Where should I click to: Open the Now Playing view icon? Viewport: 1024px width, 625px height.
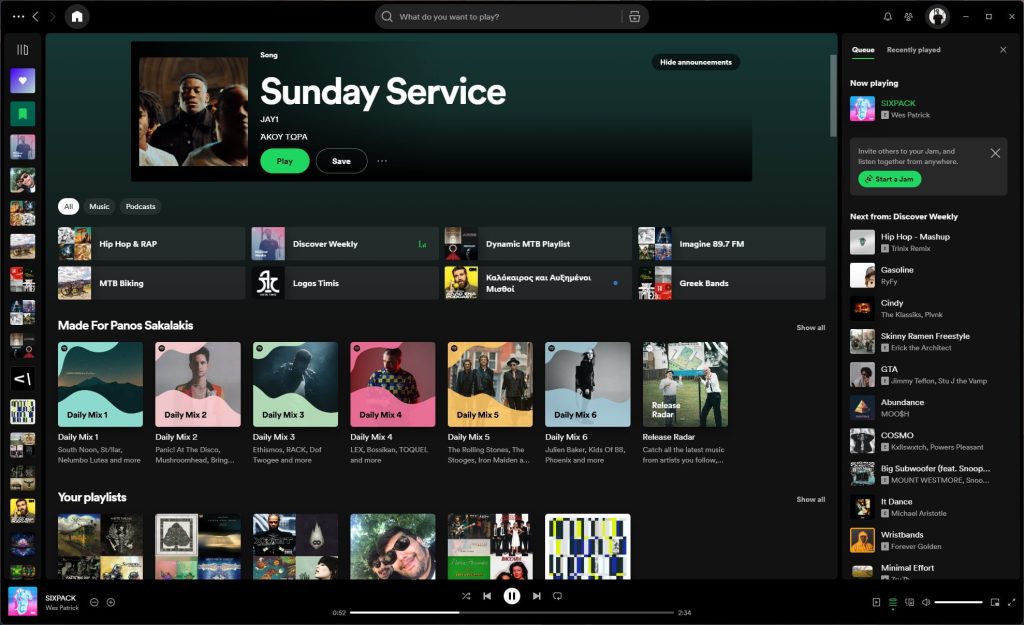pyautogui.click(x=876, y=602)
